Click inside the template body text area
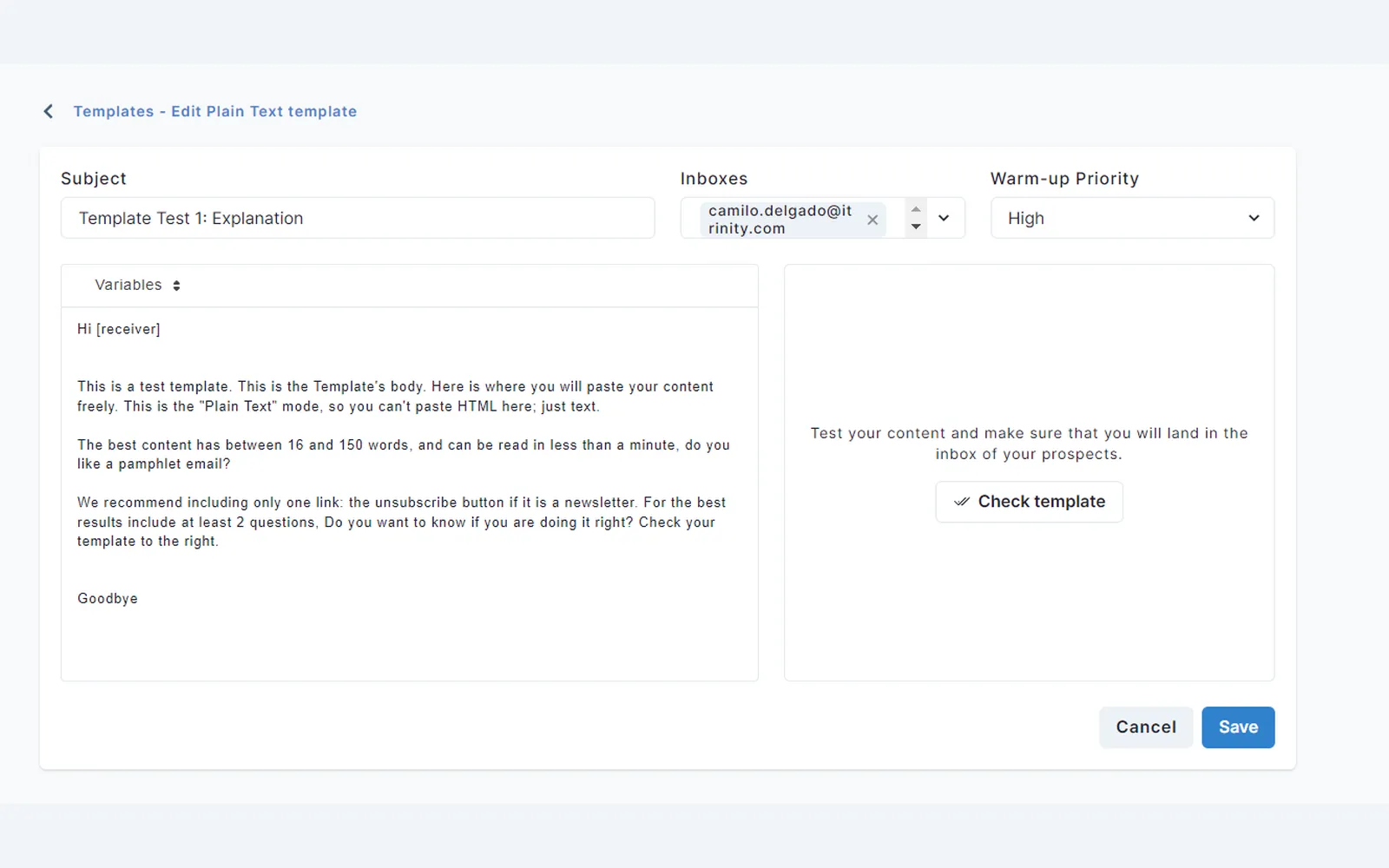 pyautogui.click(x=410, y=494)
